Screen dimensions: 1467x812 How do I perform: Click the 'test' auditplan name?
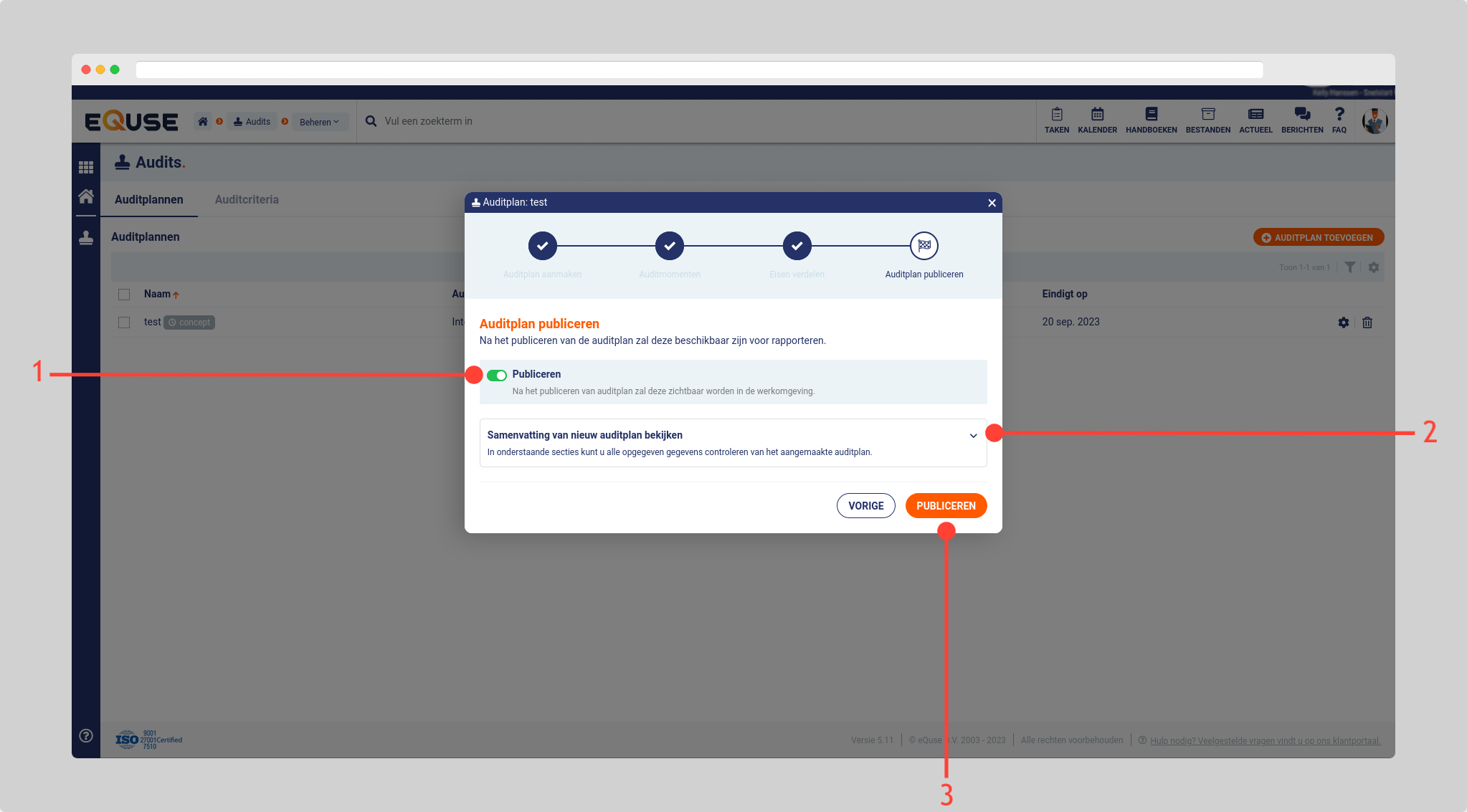(152, 322)
